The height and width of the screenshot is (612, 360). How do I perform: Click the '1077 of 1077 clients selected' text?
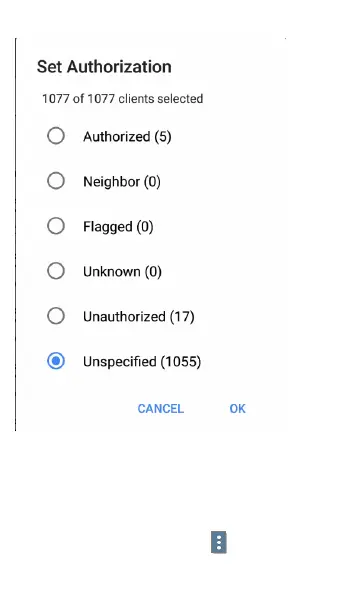[123, 99]
